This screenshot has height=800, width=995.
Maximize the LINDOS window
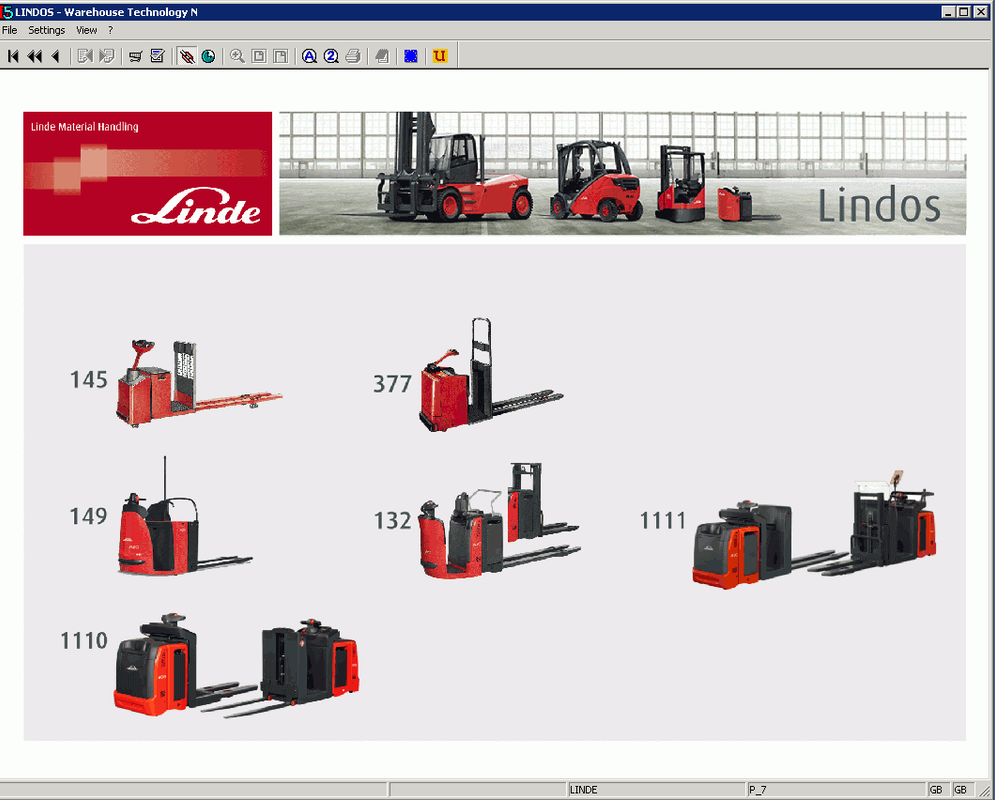pos(964,11)
